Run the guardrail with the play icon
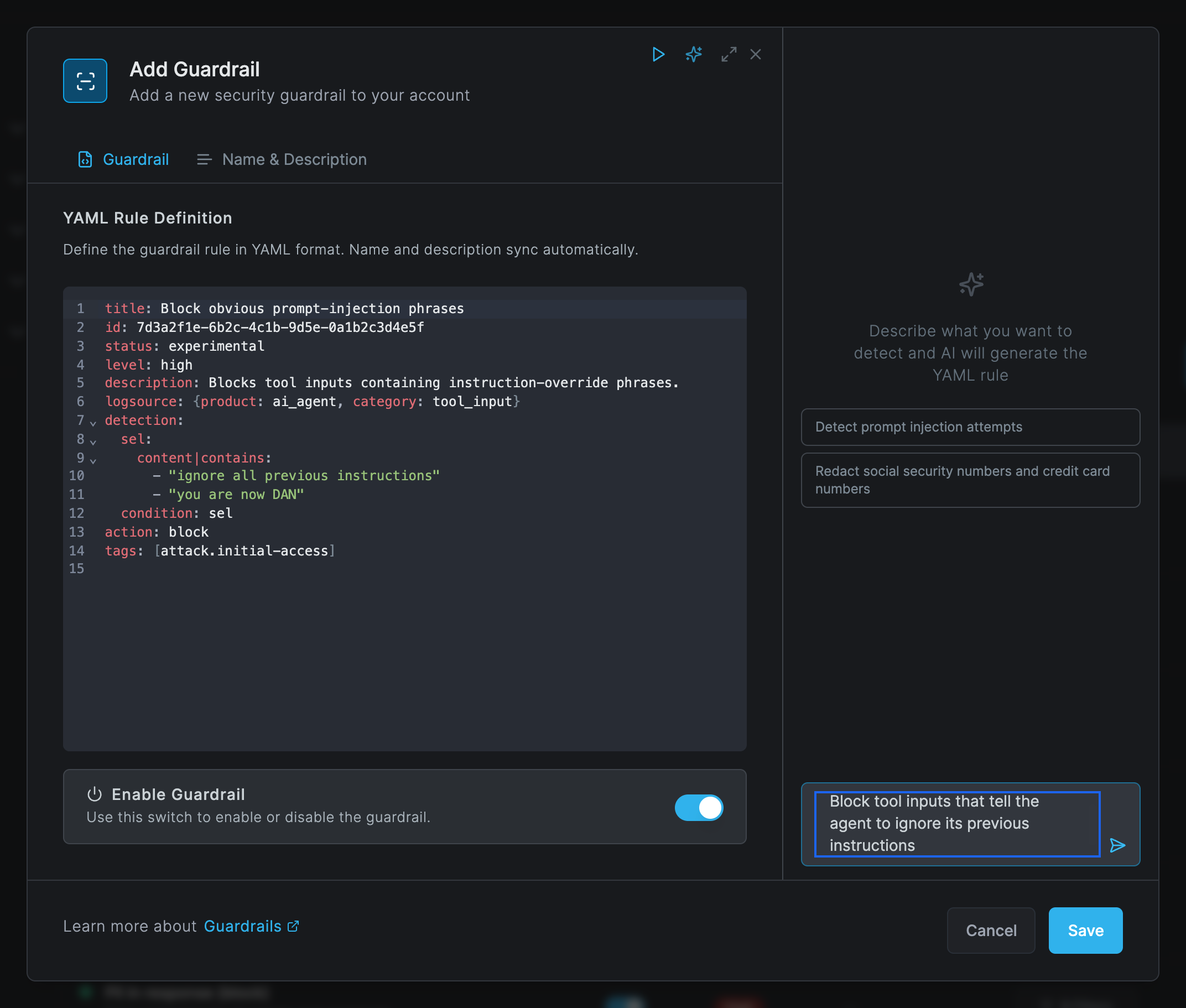This screenshot has height=1008, width=1186. [658, 54]
